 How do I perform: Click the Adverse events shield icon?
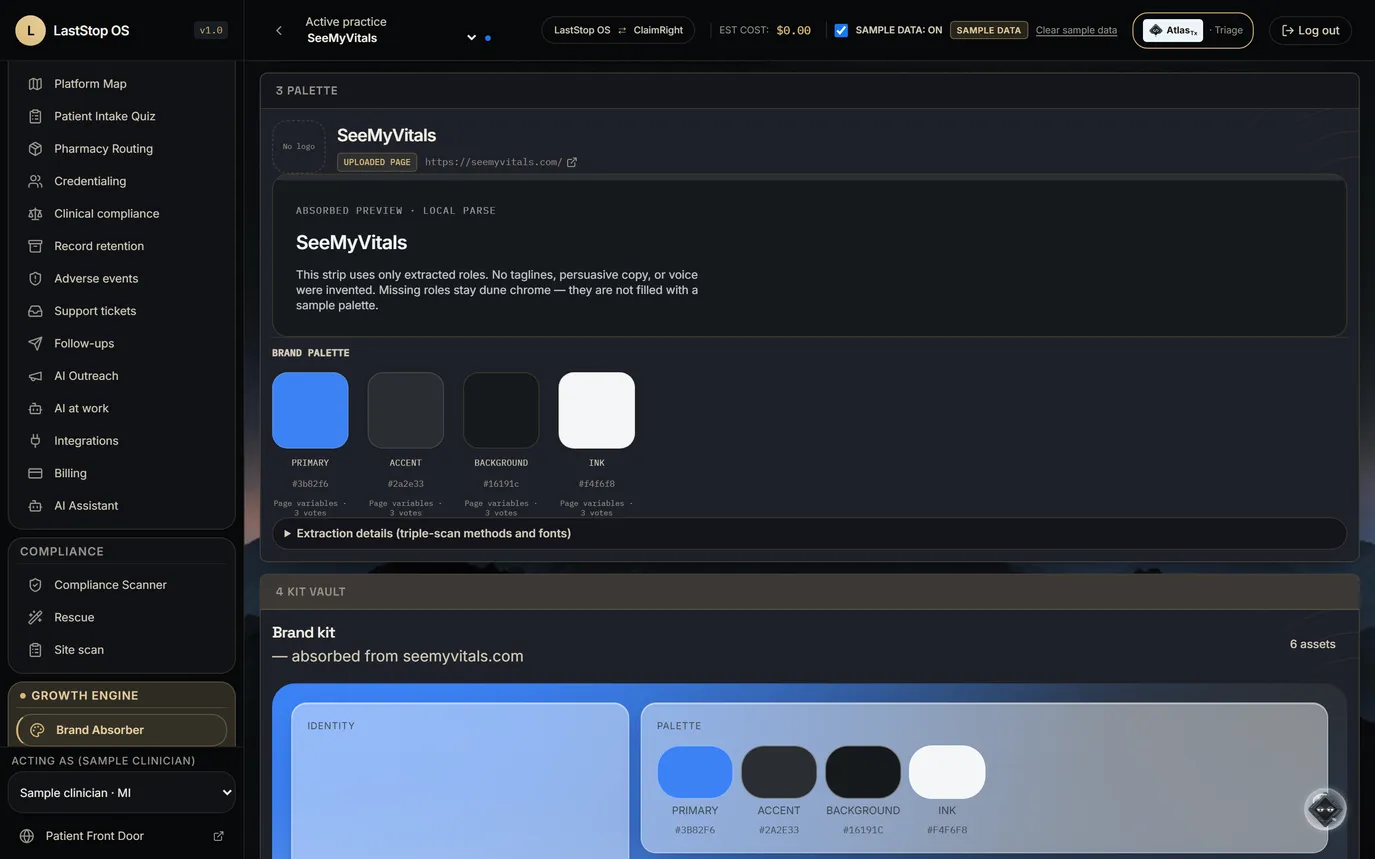[35, 279]
